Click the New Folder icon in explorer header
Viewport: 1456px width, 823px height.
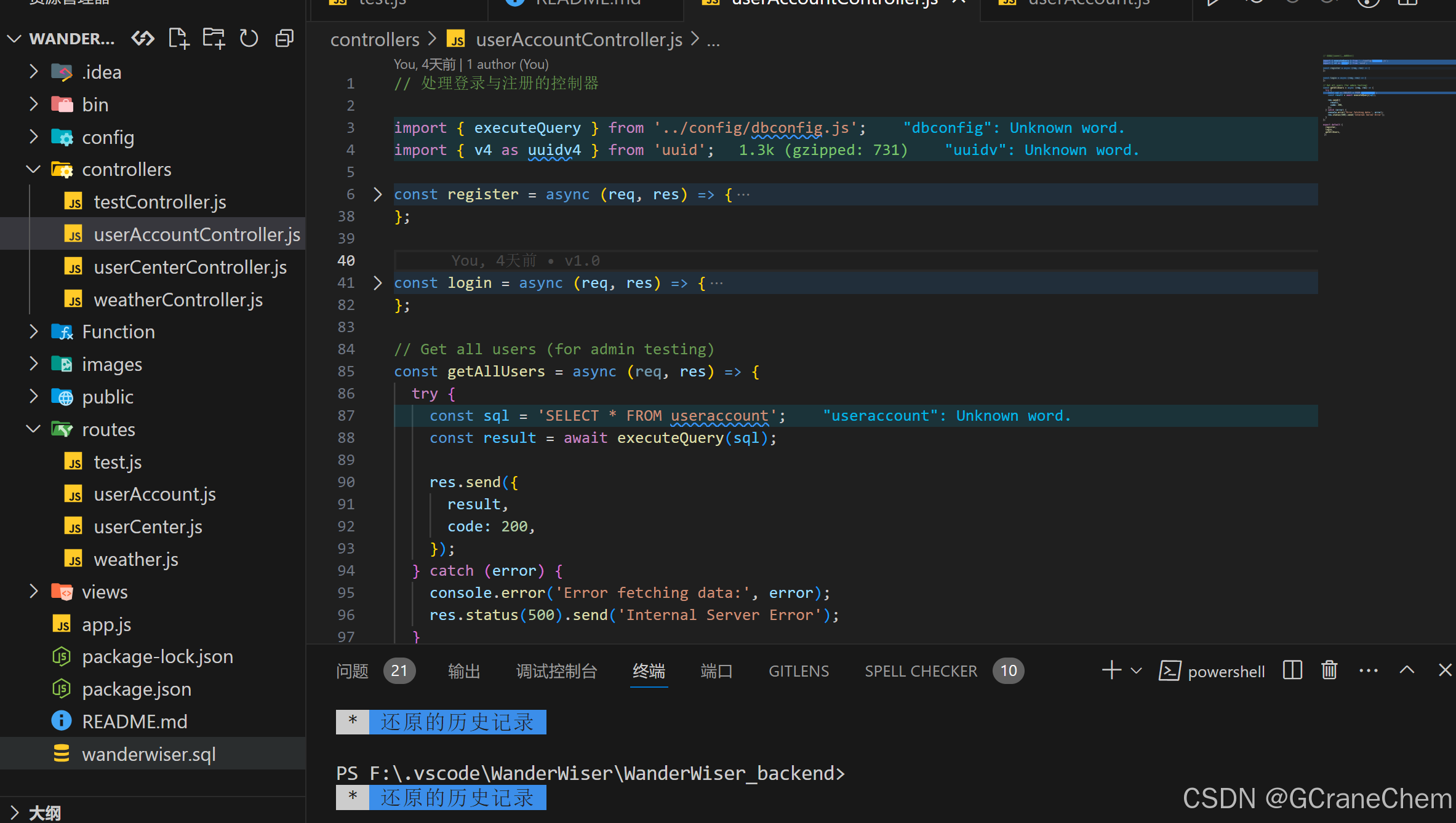pos(214,39)
